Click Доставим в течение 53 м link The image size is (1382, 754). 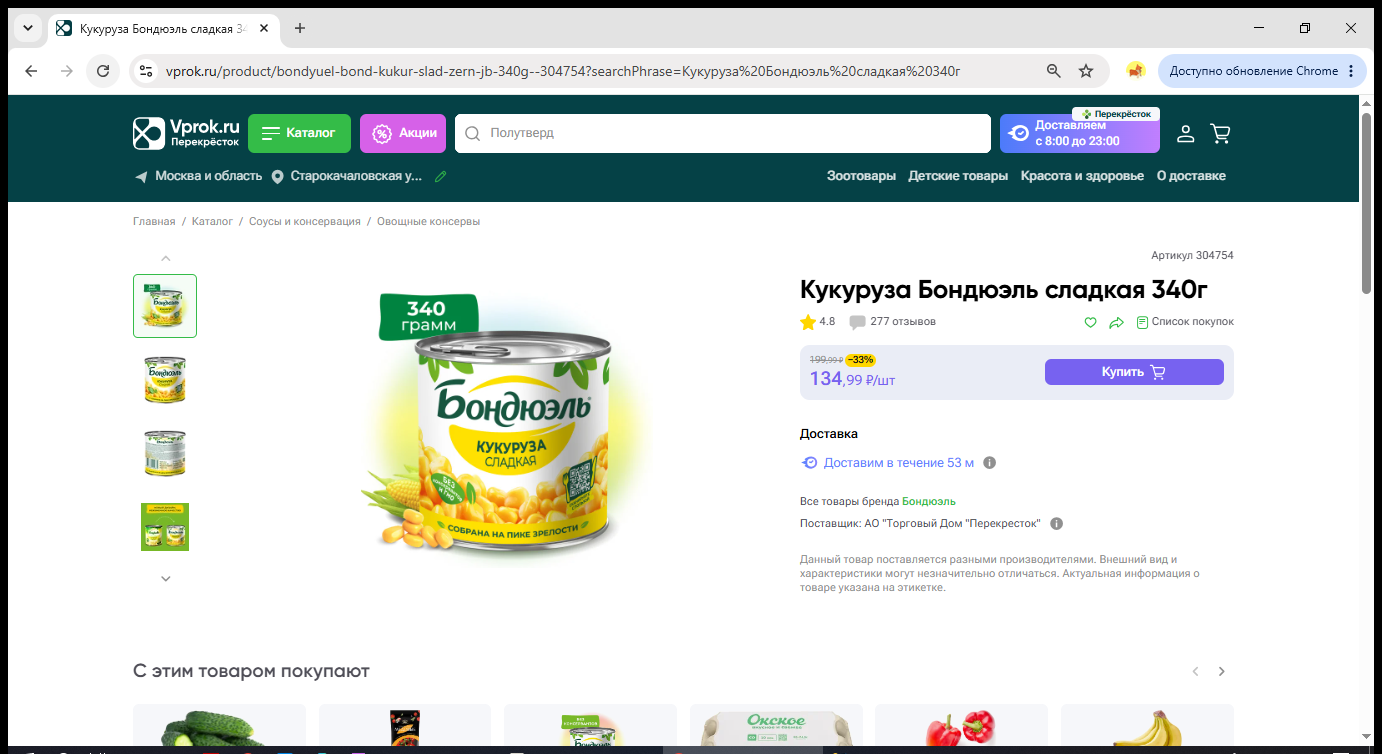coord(898,463)
